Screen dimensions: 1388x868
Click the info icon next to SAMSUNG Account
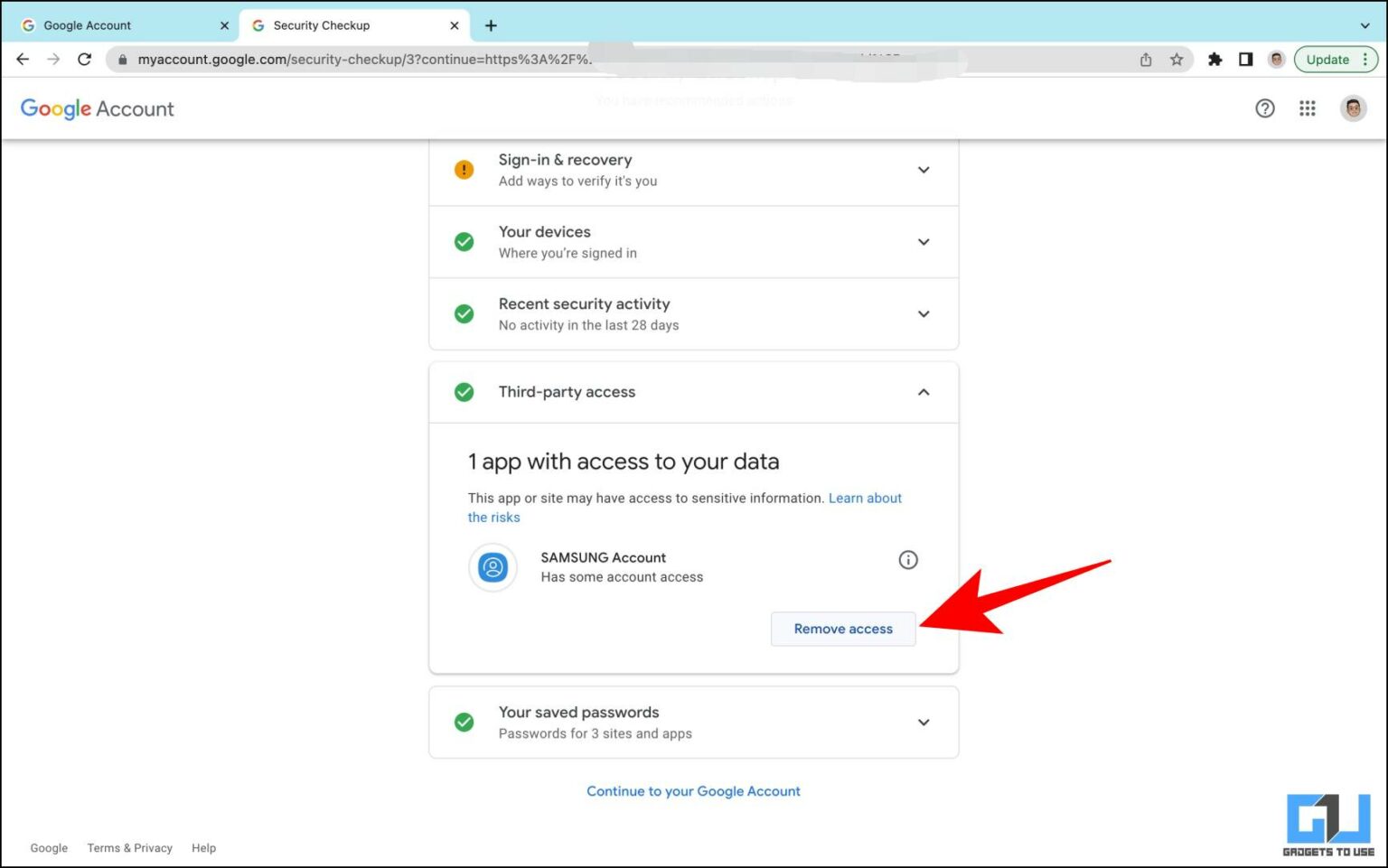coord(908,560)
